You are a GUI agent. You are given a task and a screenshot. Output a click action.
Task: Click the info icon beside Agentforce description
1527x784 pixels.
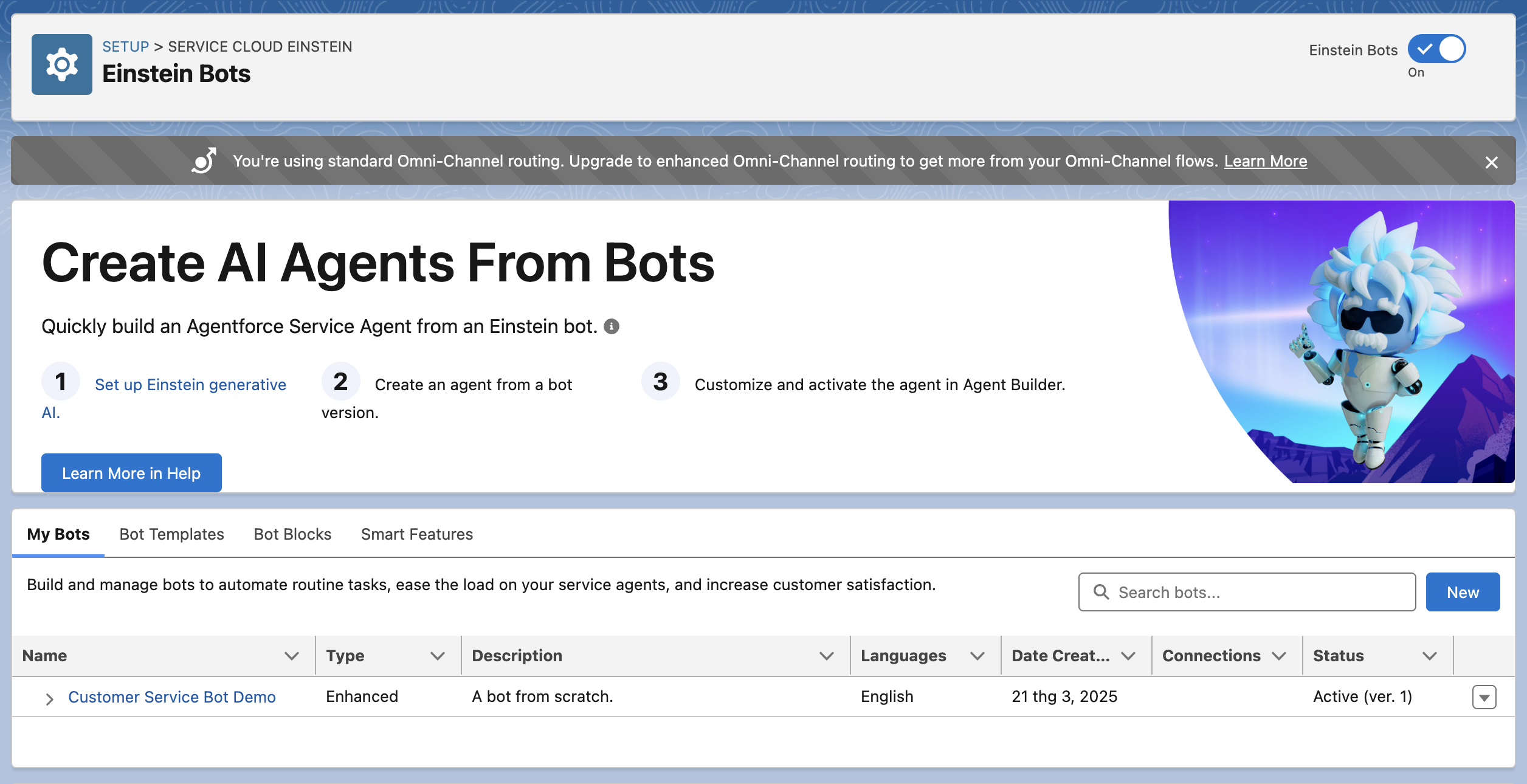point(612,327)
